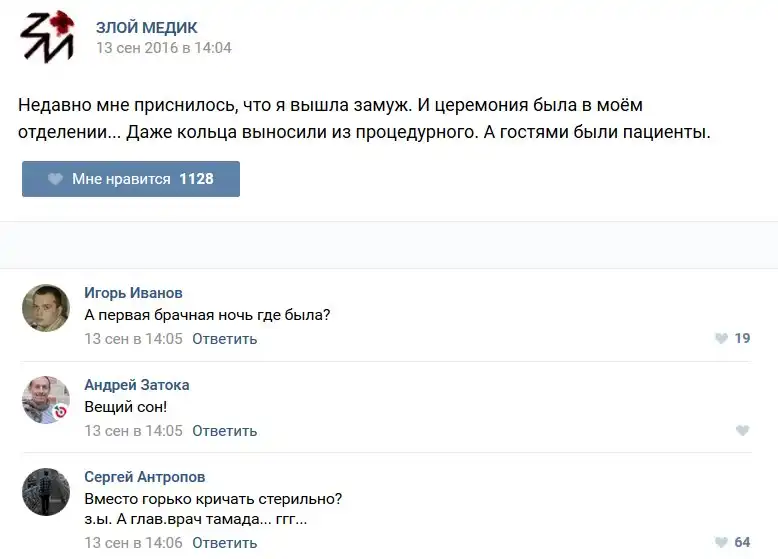The height and width of the screenshot is (559, 778).
Task: Open Андрей Затока's avatar photo
Action: (46, 400)
